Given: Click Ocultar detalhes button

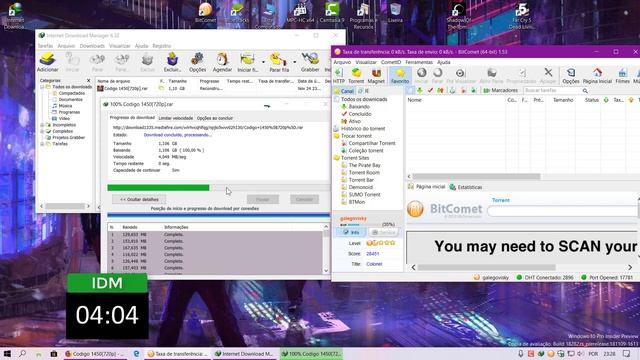Looking at the screenshot, I should click(x=139, y=199).
